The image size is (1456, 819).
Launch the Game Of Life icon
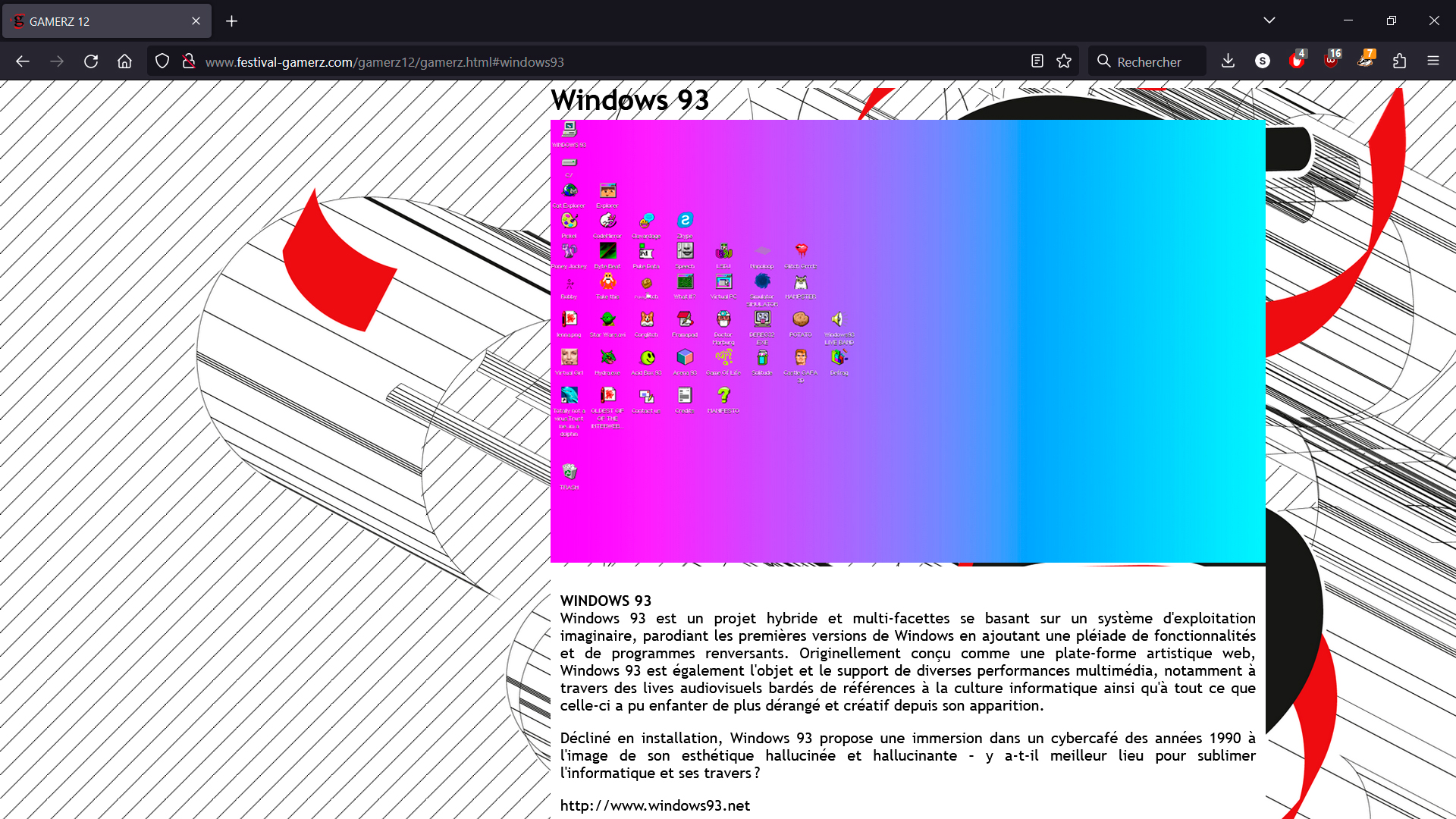(x=723, y=358)
